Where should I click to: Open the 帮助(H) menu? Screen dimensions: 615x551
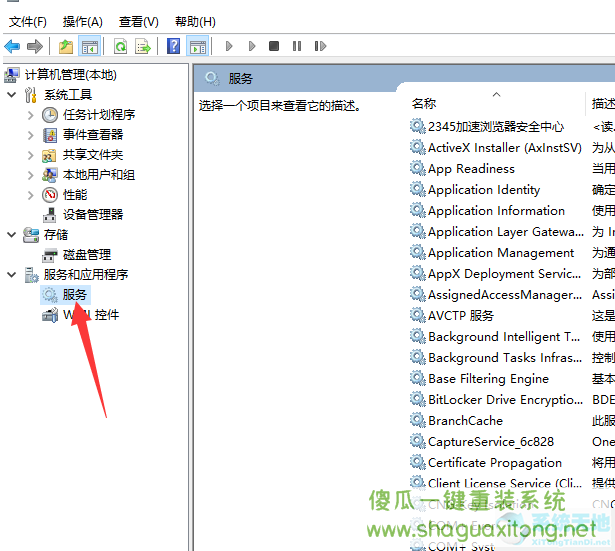point(195,22)
